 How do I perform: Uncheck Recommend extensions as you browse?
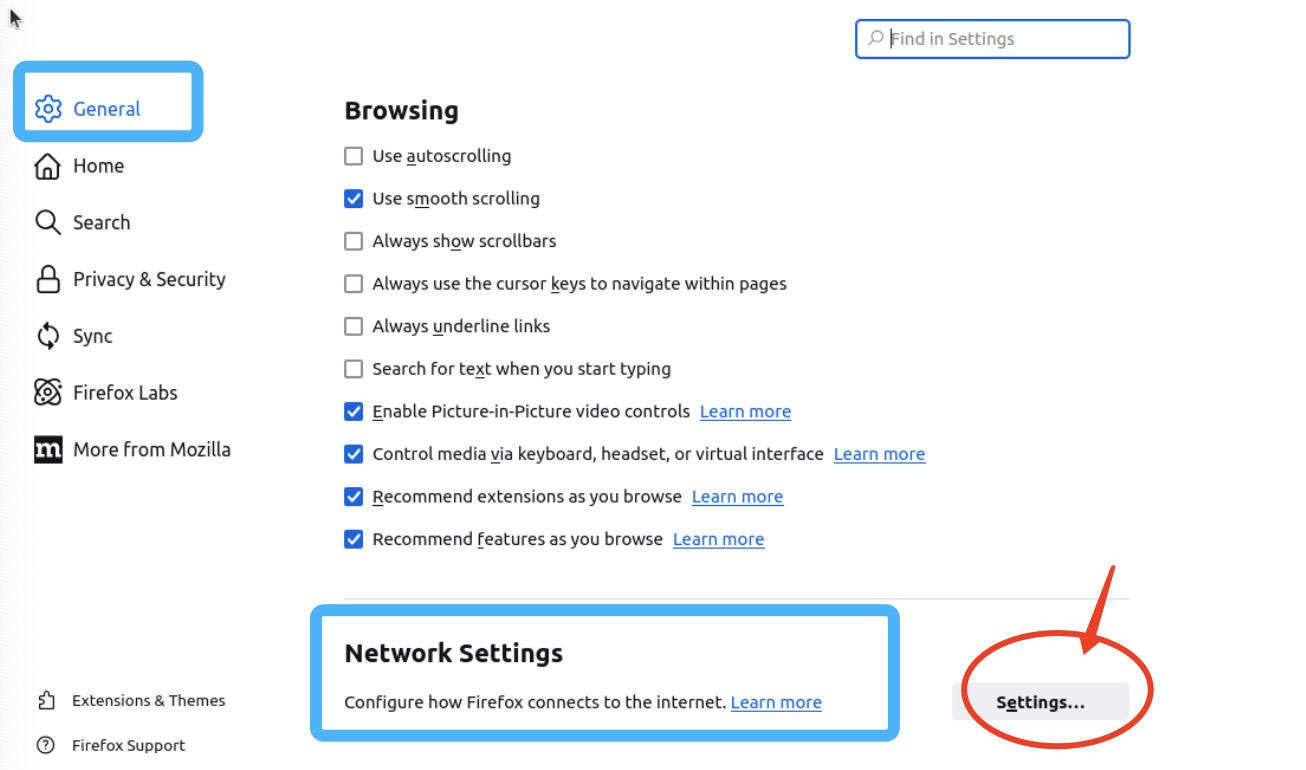tap(353, 497)
